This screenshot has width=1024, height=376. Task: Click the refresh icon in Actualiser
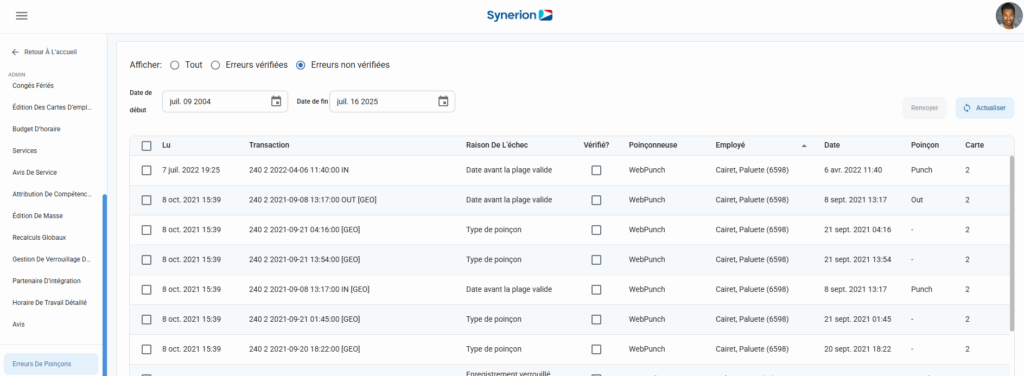(967, 108)
